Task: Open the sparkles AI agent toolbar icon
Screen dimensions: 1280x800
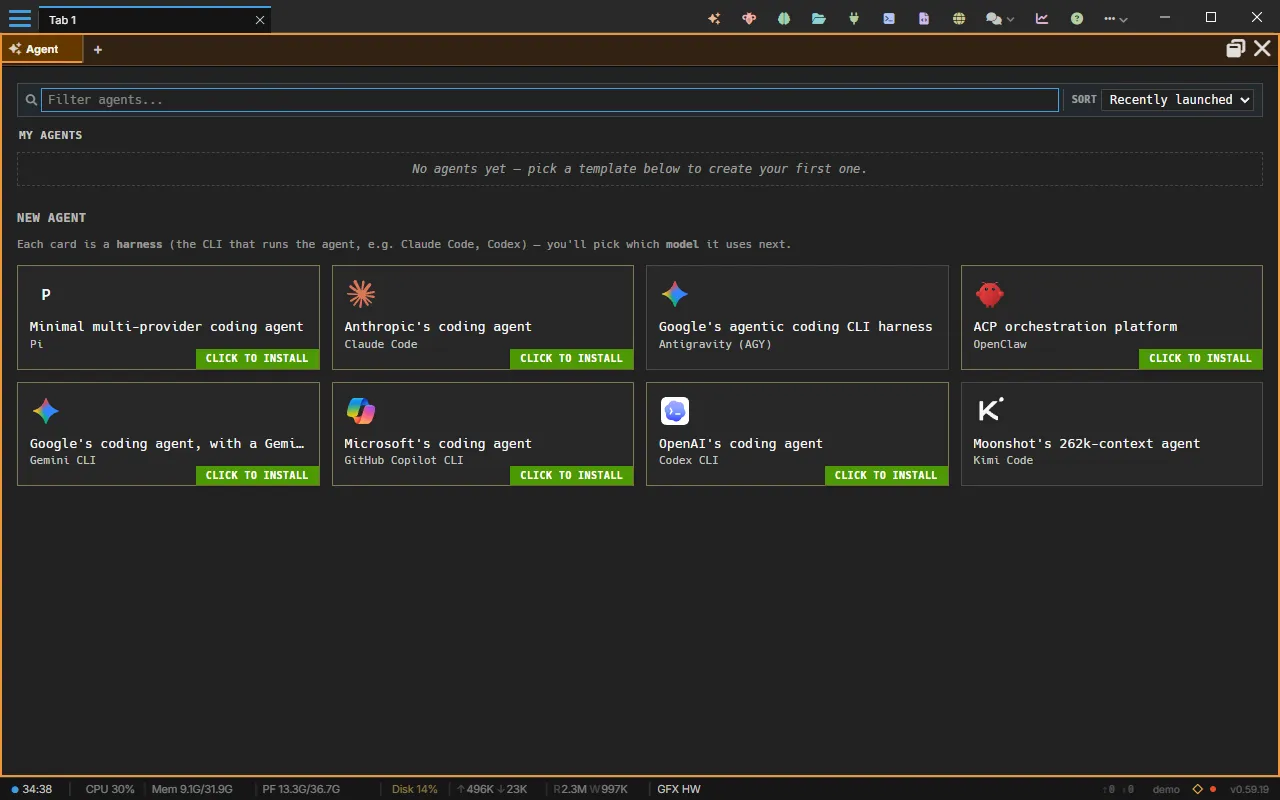Action: 714,18
